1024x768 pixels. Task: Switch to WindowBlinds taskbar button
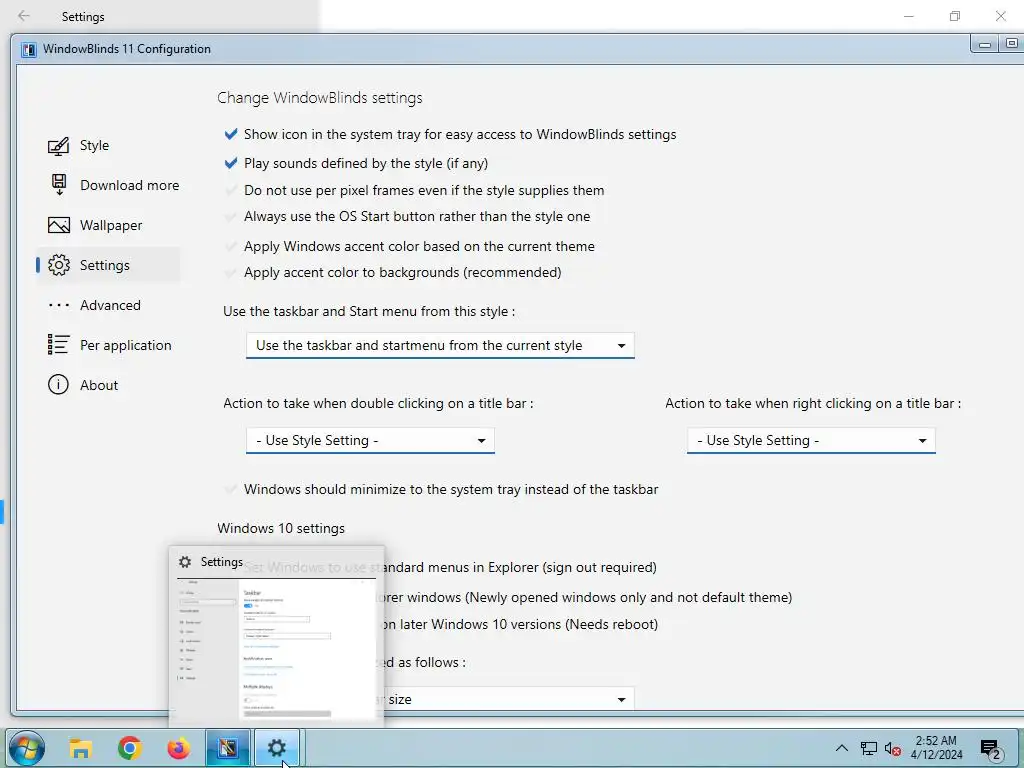[x=228, y=748]
